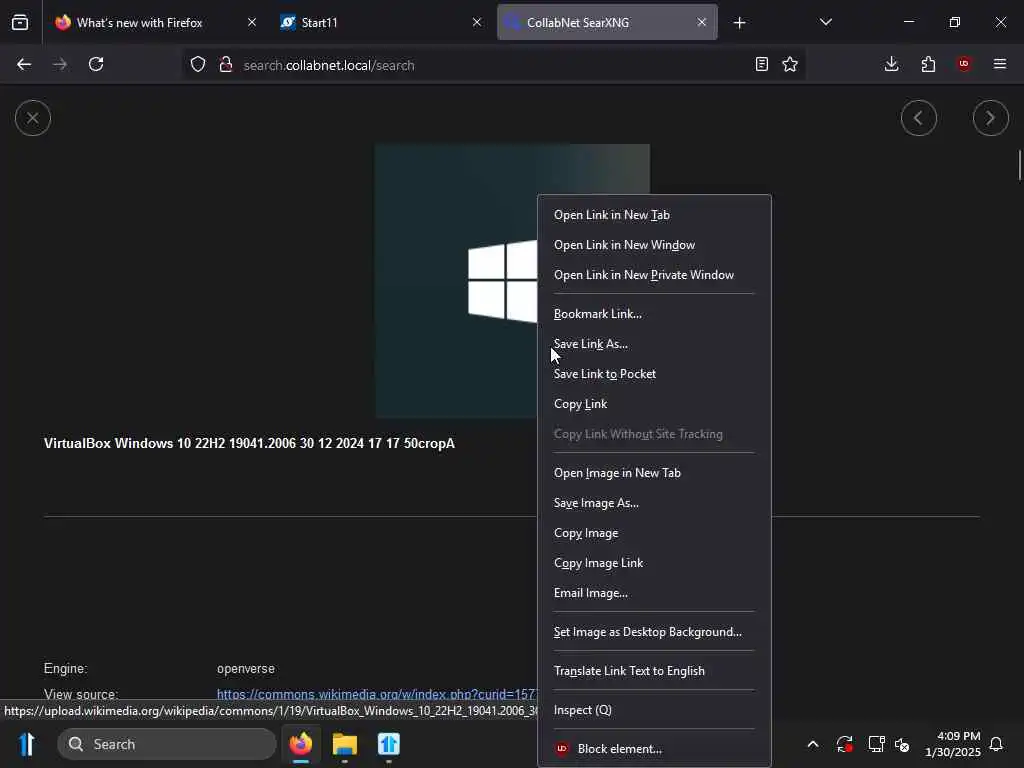This screenshot has width=1024, height=768.
Task: Open clock showing 4:09 PM
Action: coord(953,744)
